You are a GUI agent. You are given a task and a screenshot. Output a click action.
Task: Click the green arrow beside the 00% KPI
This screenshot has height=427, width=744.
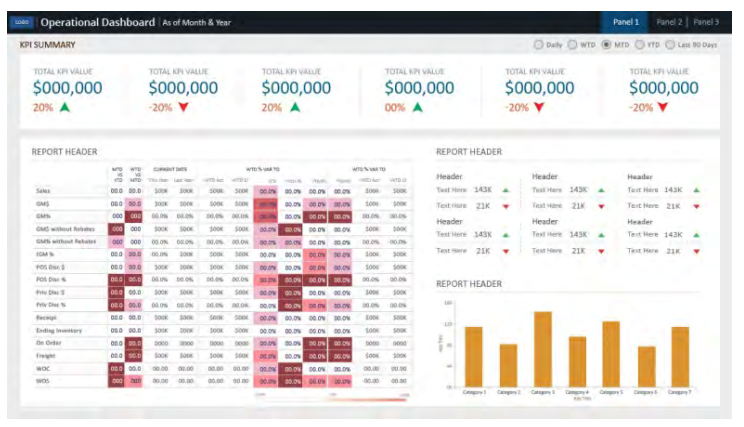click(x=417, y=107)
